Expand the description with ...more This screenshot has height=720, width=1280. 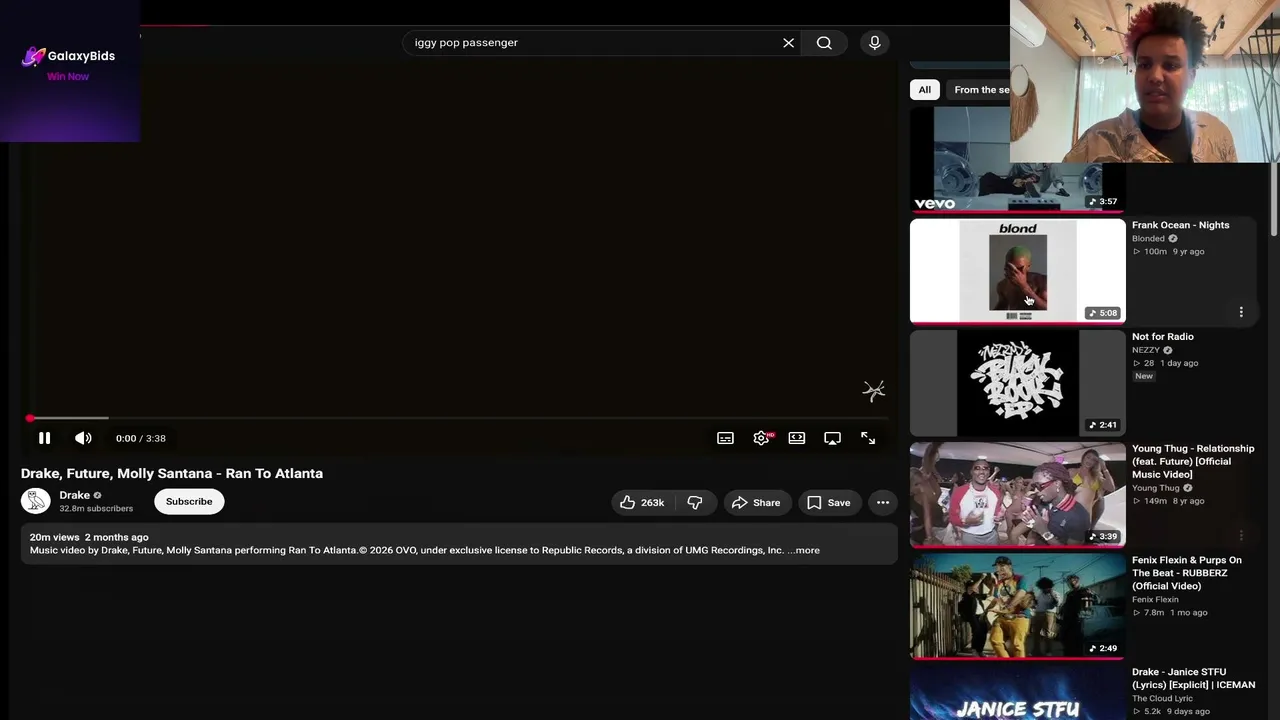pos(803,550)
